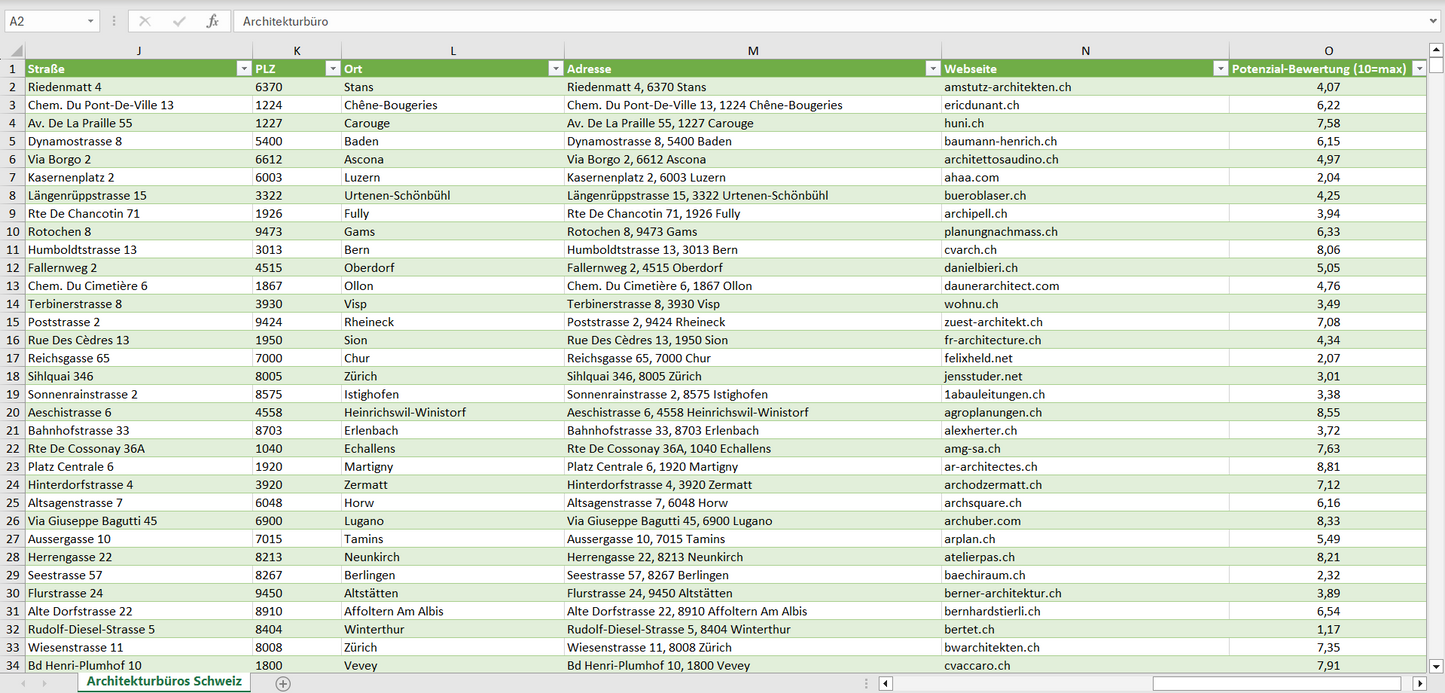Expand the Name Box dropdown arrow
Screen dimensions: 1445x693
tap(90, 21)
